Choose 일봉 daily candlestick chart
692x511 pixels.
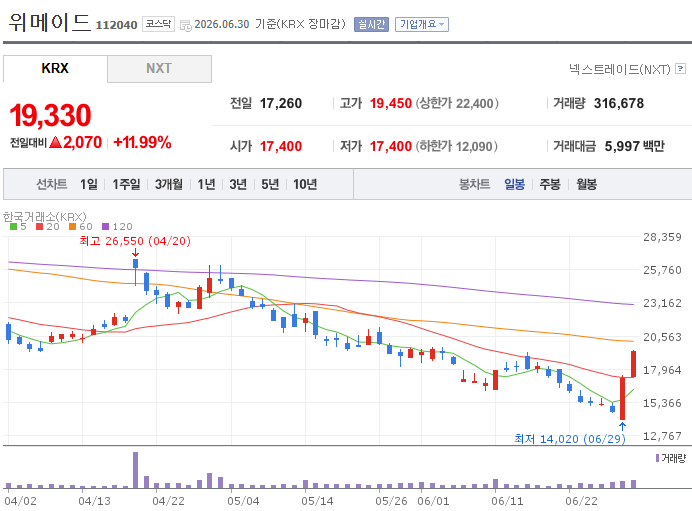point(515,184)
